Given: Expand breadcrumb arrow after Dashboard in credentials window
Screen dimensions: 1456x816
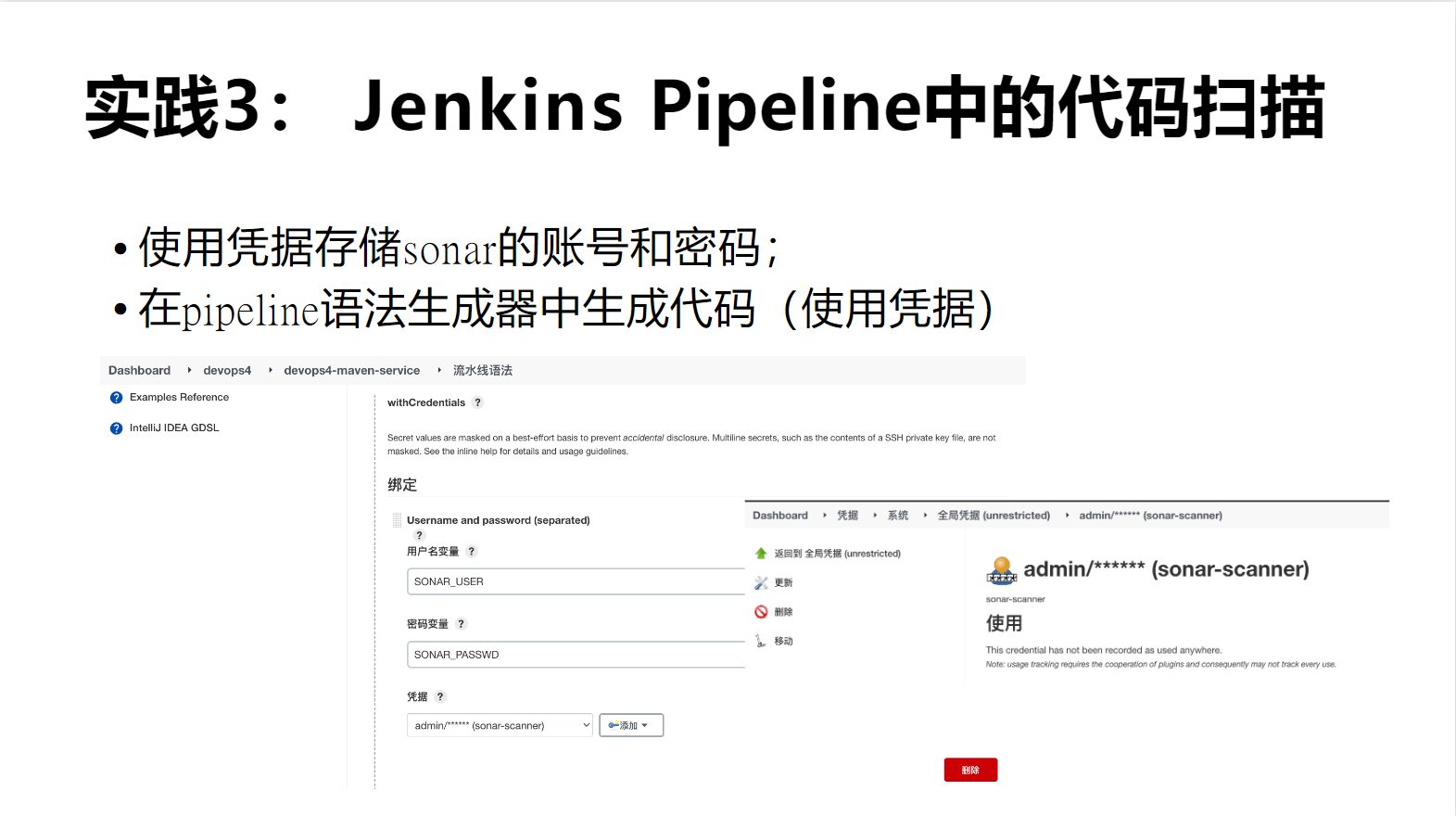Looking at the screenshot, I should click(x=825, y=515).
